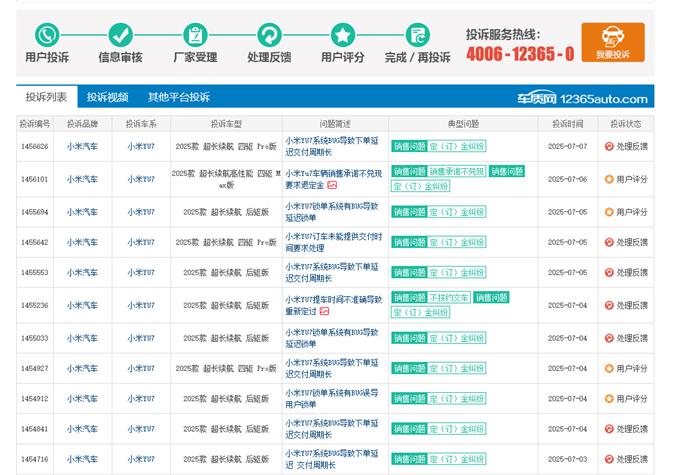Click 用户评分 status icon for complaint 1455694

point(609,212)
